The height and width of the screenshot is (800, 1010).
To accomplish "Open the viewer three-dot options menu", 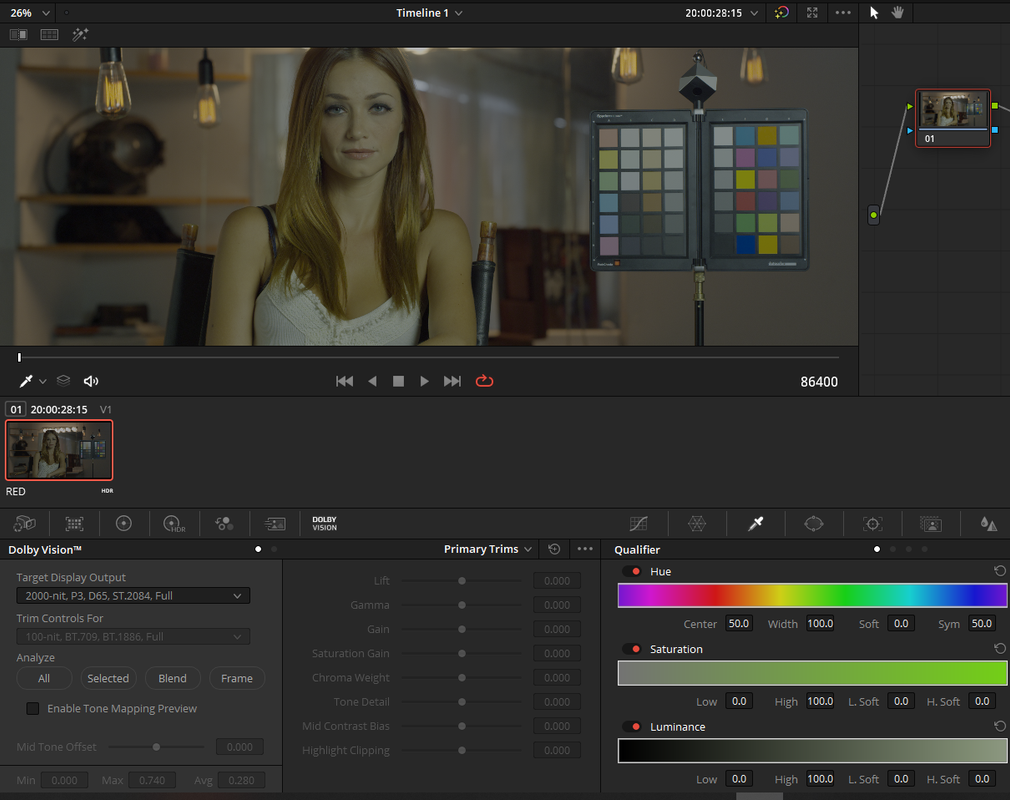I will point(843,13).
